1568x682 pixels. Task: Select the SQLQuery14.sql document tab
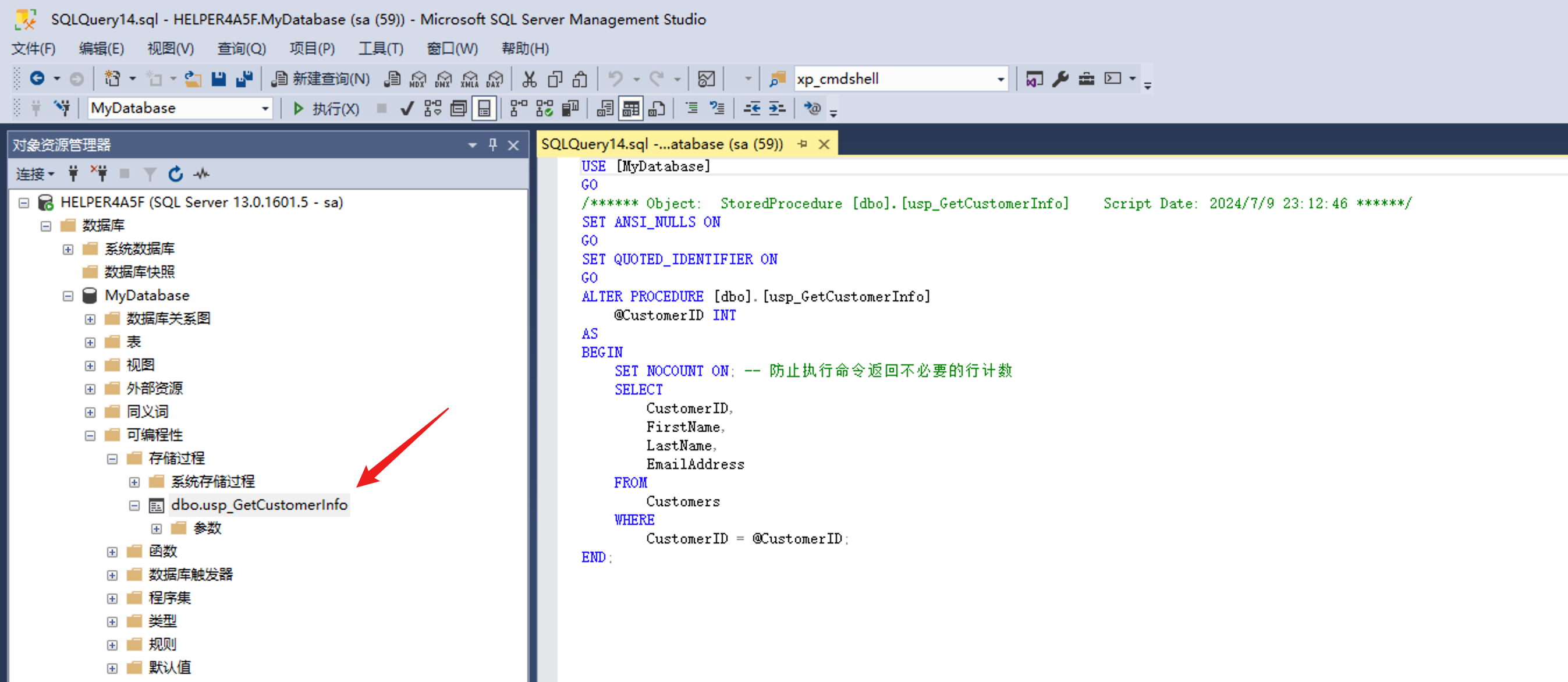point(662,144)
